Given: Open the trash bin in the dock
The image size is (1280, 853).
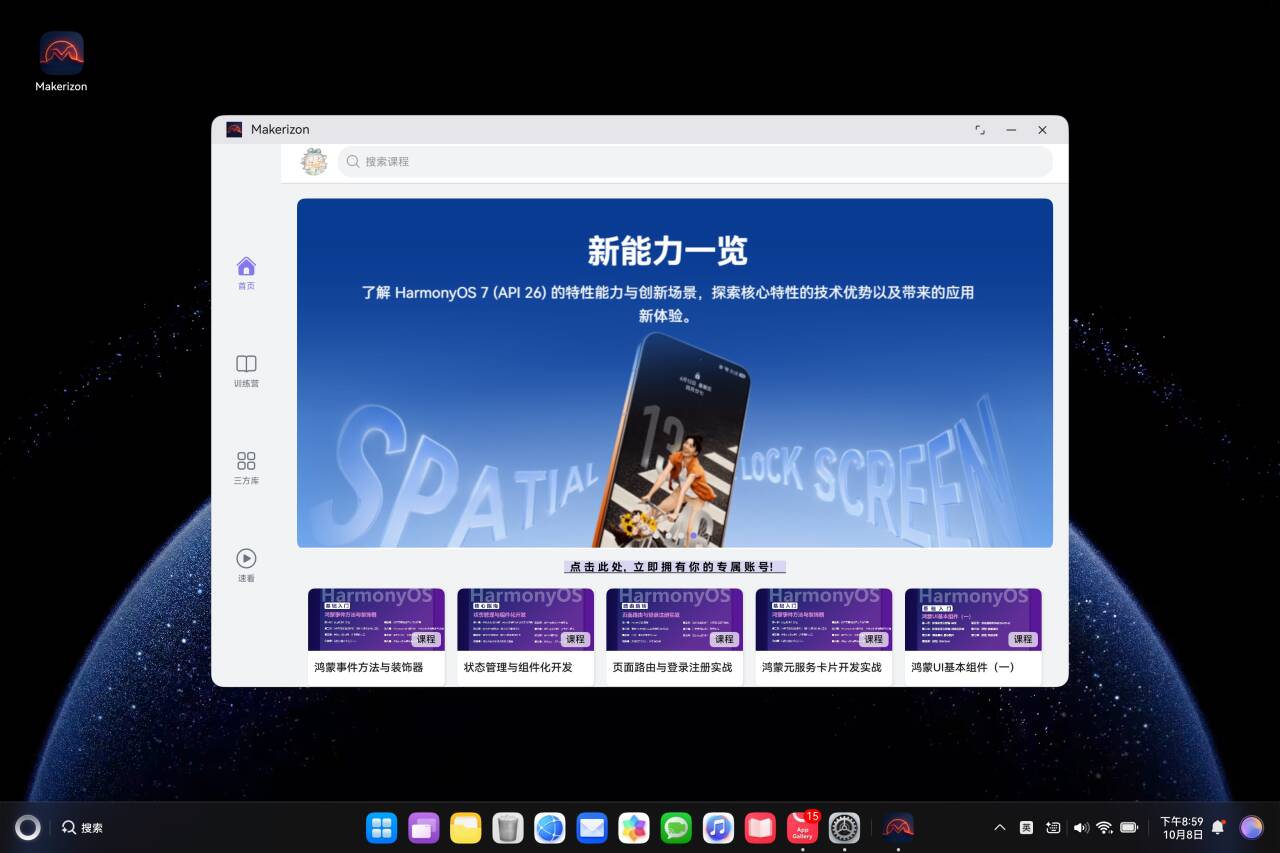Looking at the screenshot, I should click(508, 827).
